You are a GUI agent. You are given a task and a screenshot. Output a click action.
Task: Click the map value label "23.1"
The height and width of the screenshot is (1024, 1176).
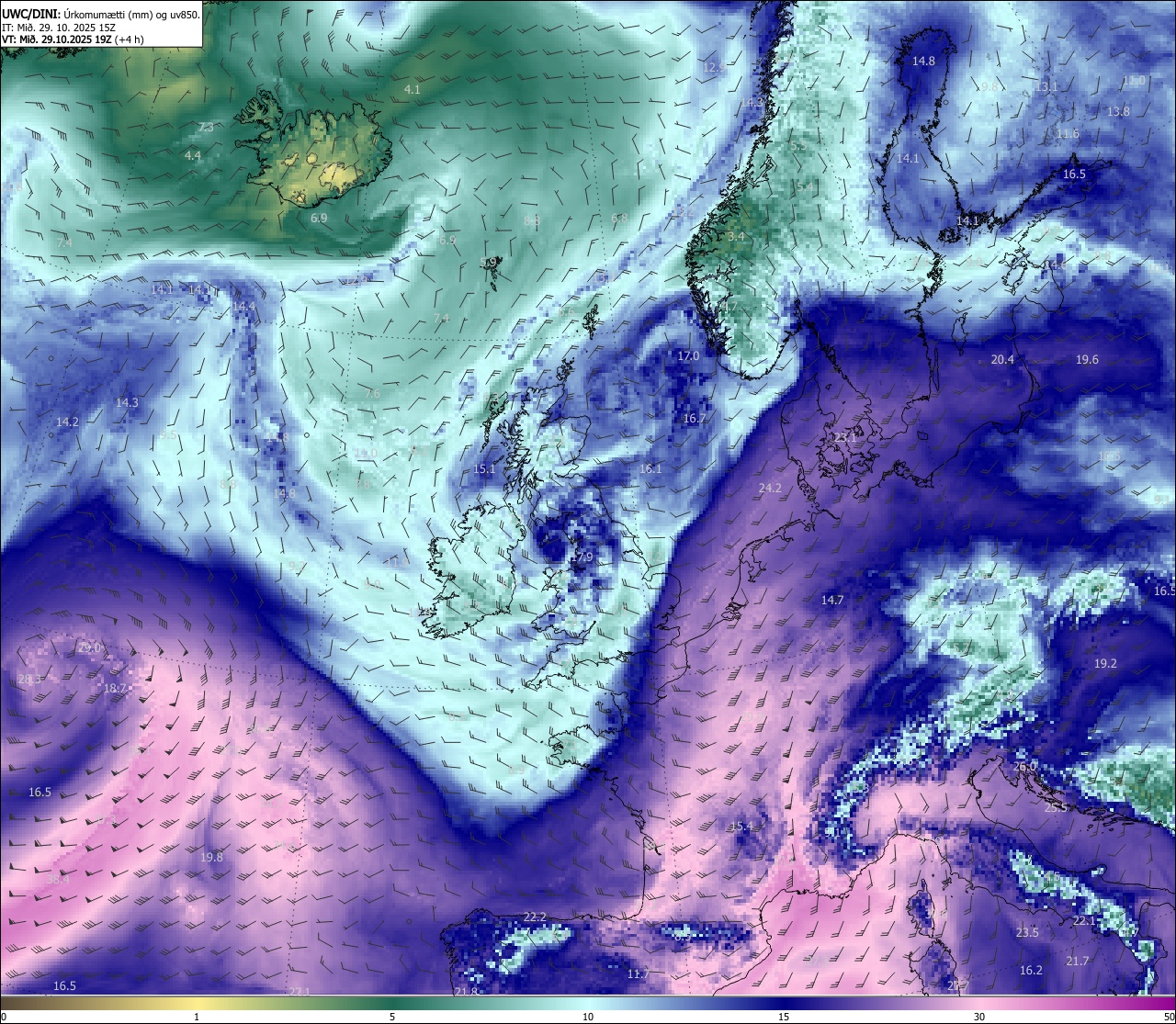coord(844,438)
